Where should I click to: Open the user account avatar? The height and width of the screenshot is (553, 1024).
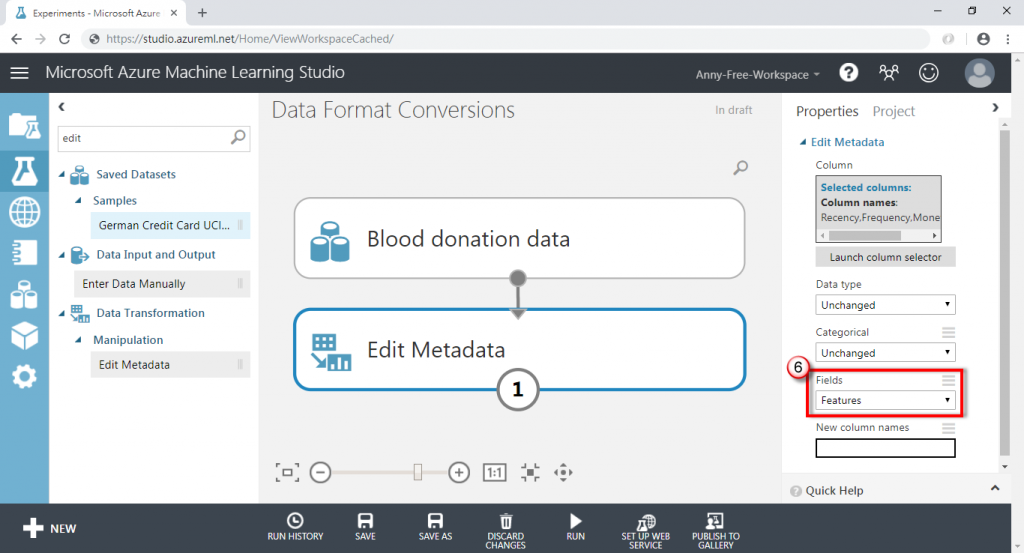(x=980, y=72)
